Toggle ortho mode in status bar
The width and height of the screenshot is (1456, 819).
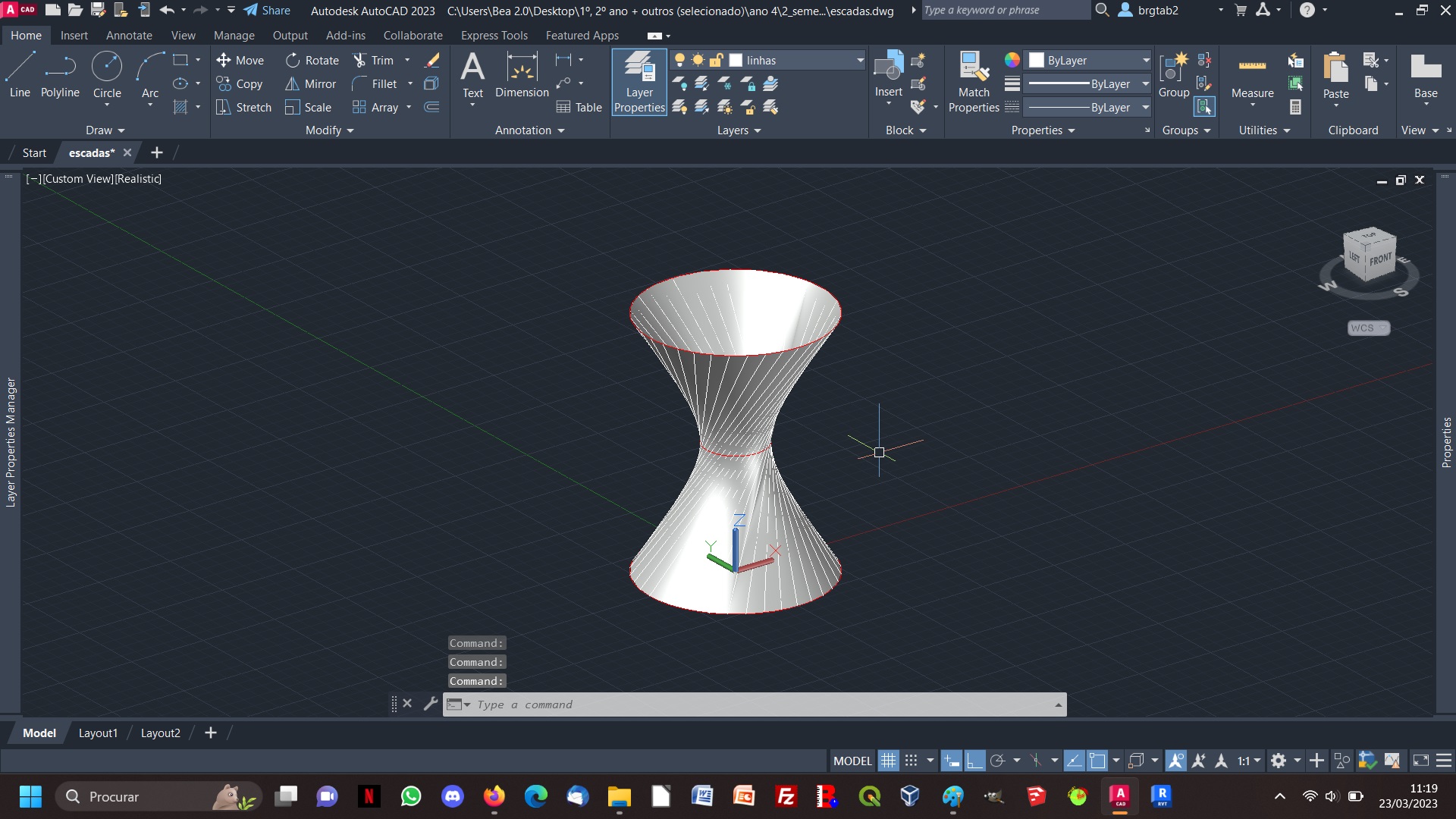point(974,761)
